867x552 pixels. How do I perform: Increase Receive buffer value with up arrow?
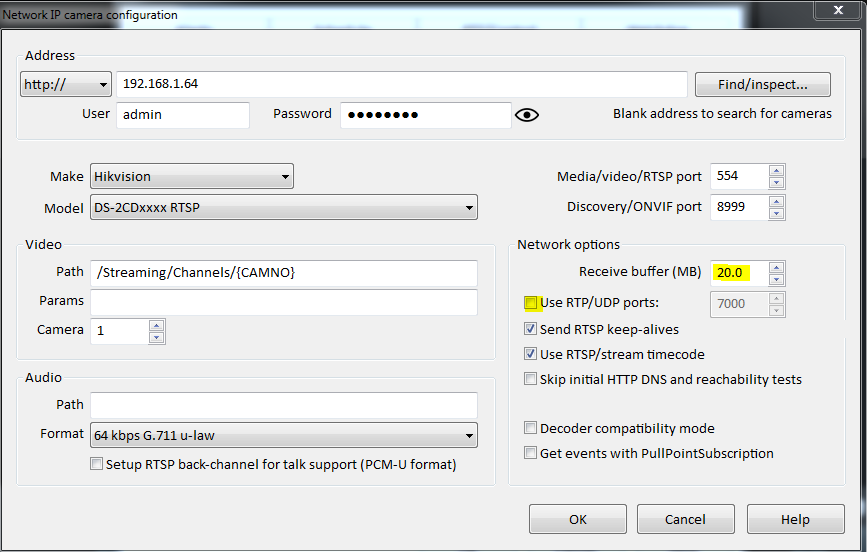(776, 267)
